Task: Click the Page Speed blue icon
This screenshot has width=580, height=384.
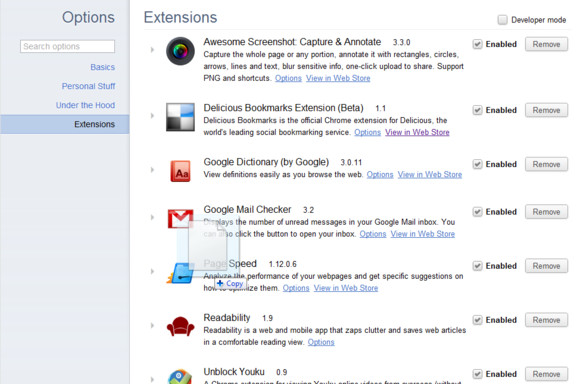Action: (x=180, y=273)
